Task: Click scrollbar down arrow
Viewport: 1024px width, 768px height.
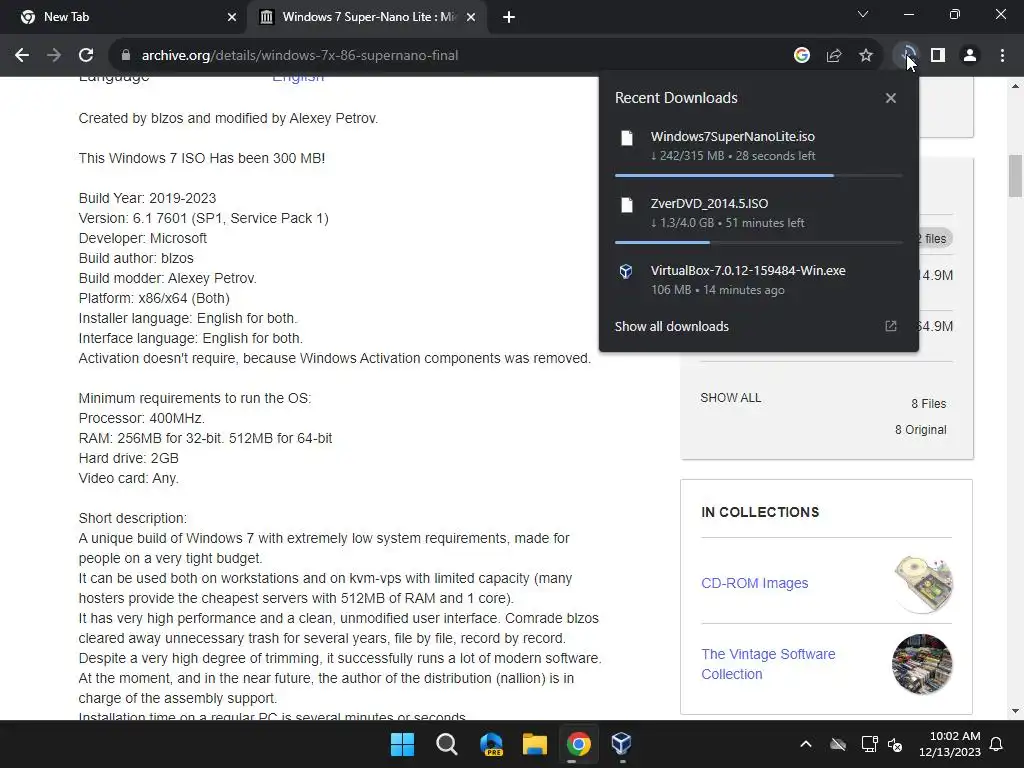Action: tap(1015, 711)
